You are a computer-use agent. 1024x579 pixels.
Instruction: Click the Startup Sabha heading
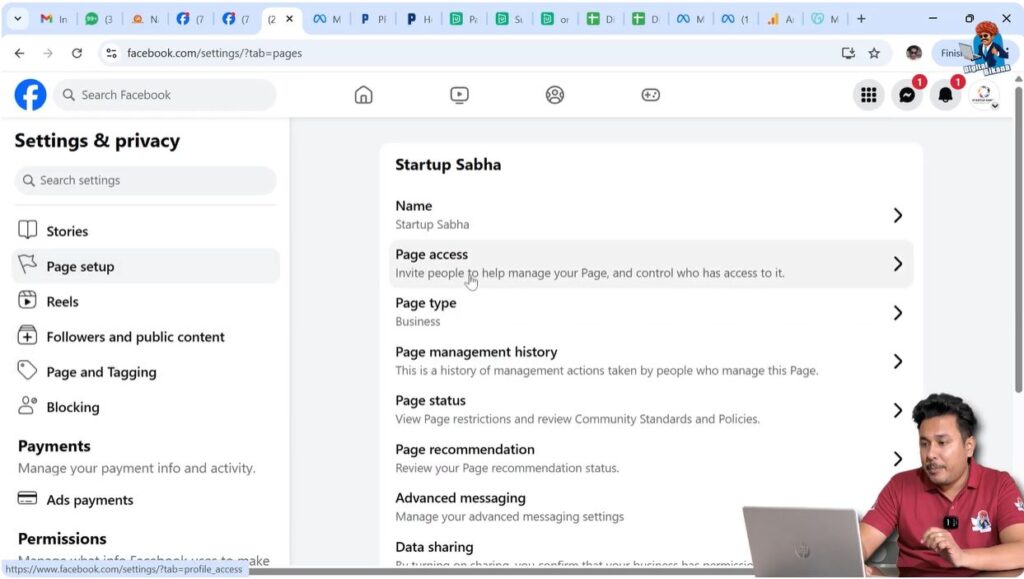pyautogui.click(x=448, y=164)
